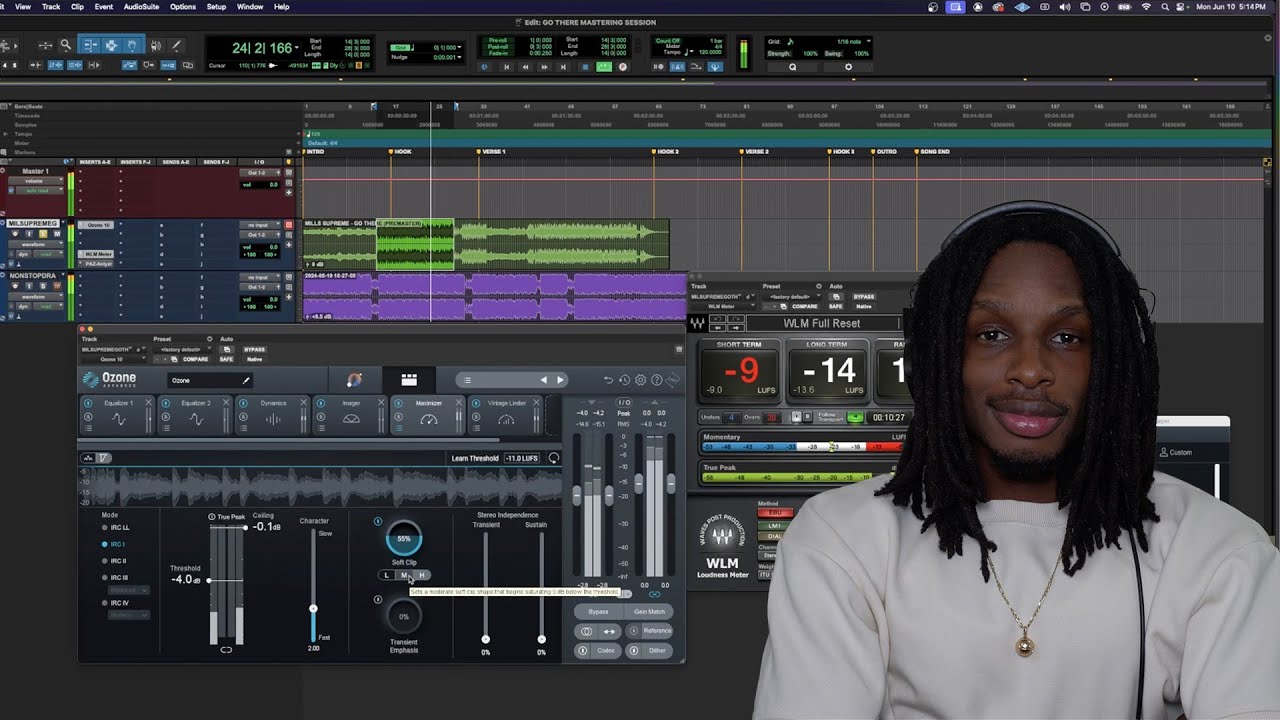The height and width of the screenshot is (720, 1280).
Task: Click the Soft Clip amount knob
Action: (404, 538)
